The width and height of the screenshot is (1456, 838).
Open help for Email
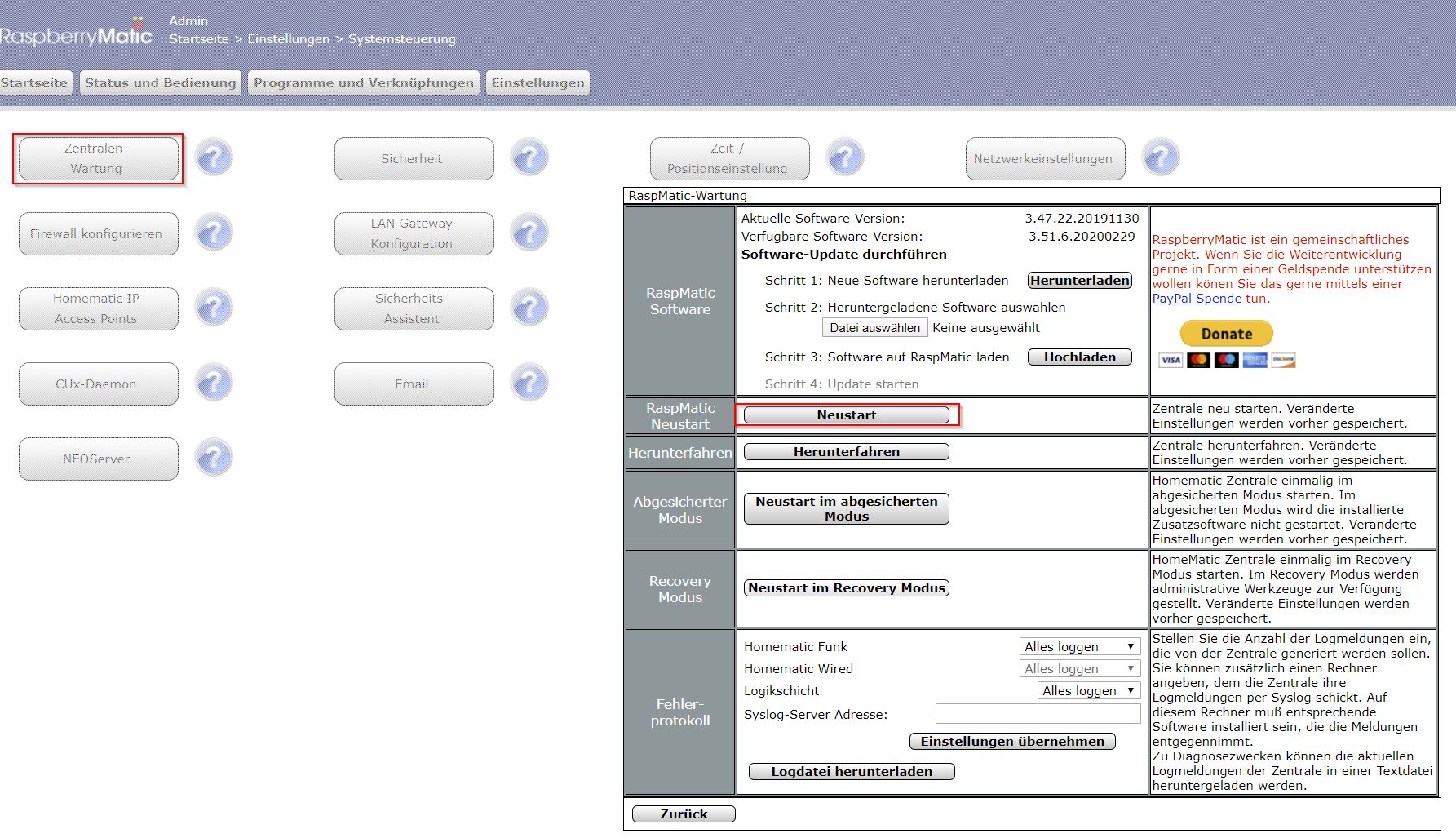tap(530, 383)
